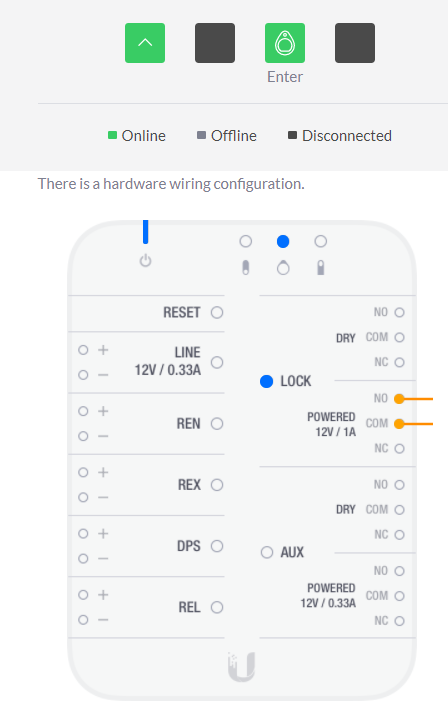Click the key-fob icon under the blue indicator
The image size is (448, 724).
[283, 268]
